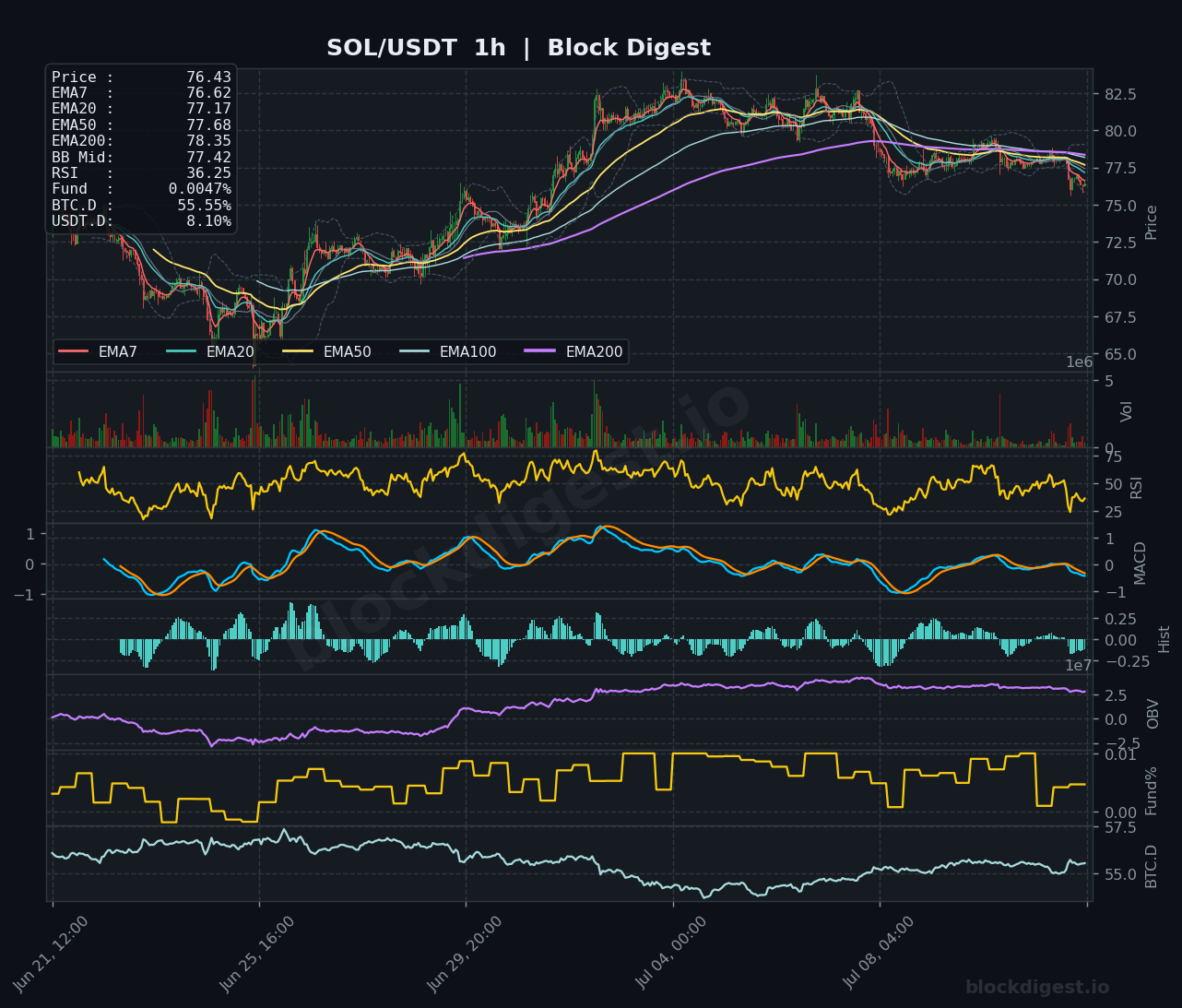Viewport: 1182px width, 1008px height.
Task: Click the Jun 21, 12:00 date tick
Action: (51, 954)
